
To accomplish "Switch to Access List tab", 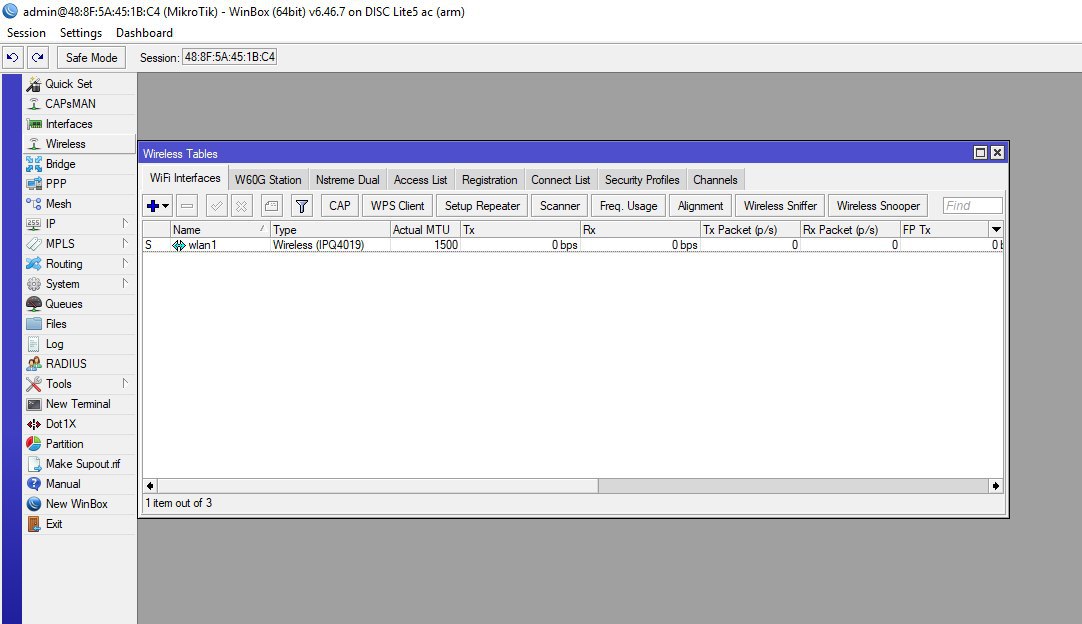I will click(420, 179).
